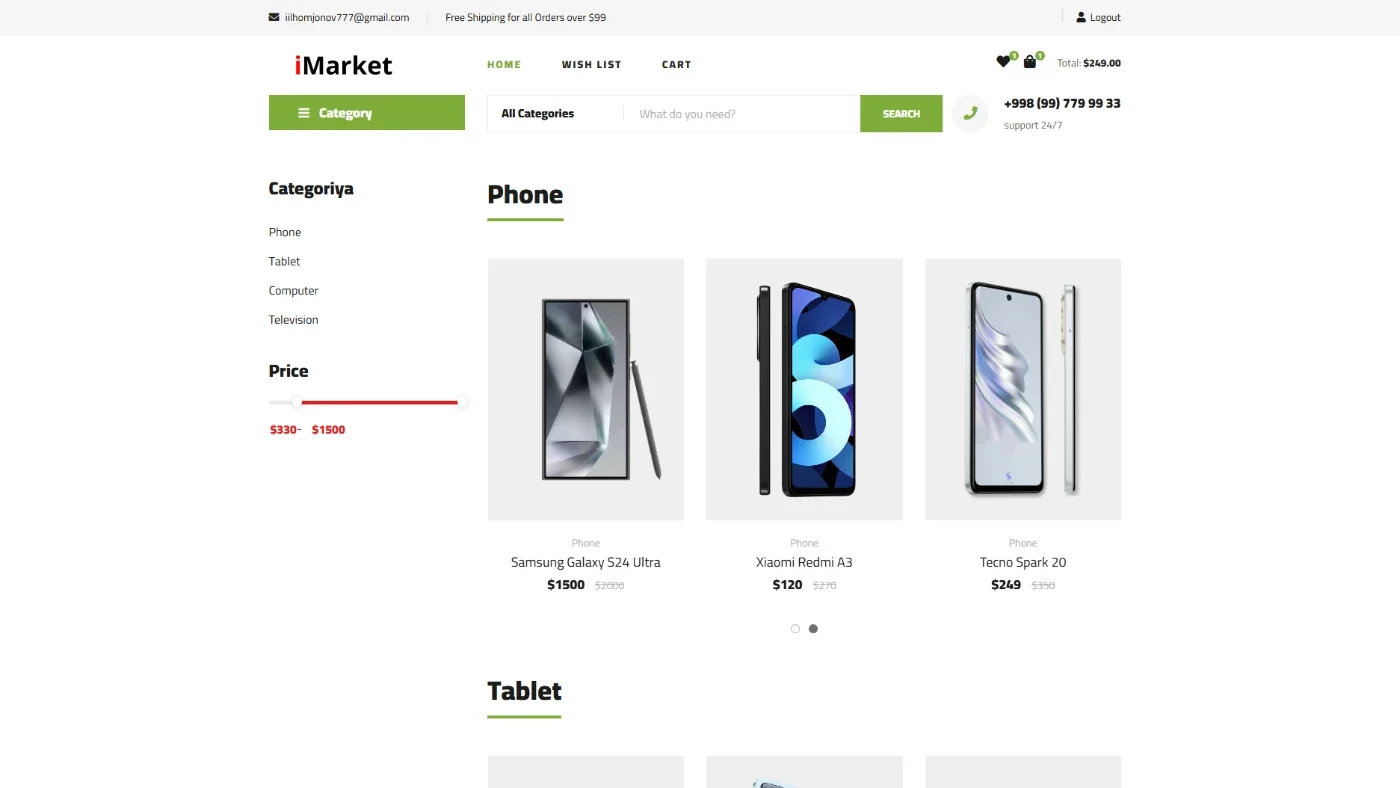Open the Wish List menu item
Image resolution: width=1400 pixels, height=788 pixels.
click(x=591, y=64)
